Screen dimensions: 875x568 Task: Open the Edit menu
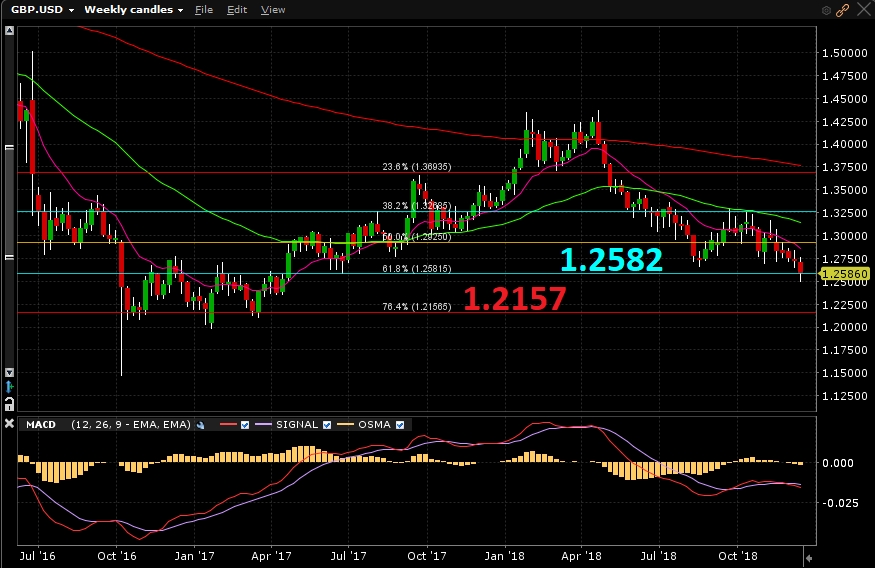coord(237,9)
